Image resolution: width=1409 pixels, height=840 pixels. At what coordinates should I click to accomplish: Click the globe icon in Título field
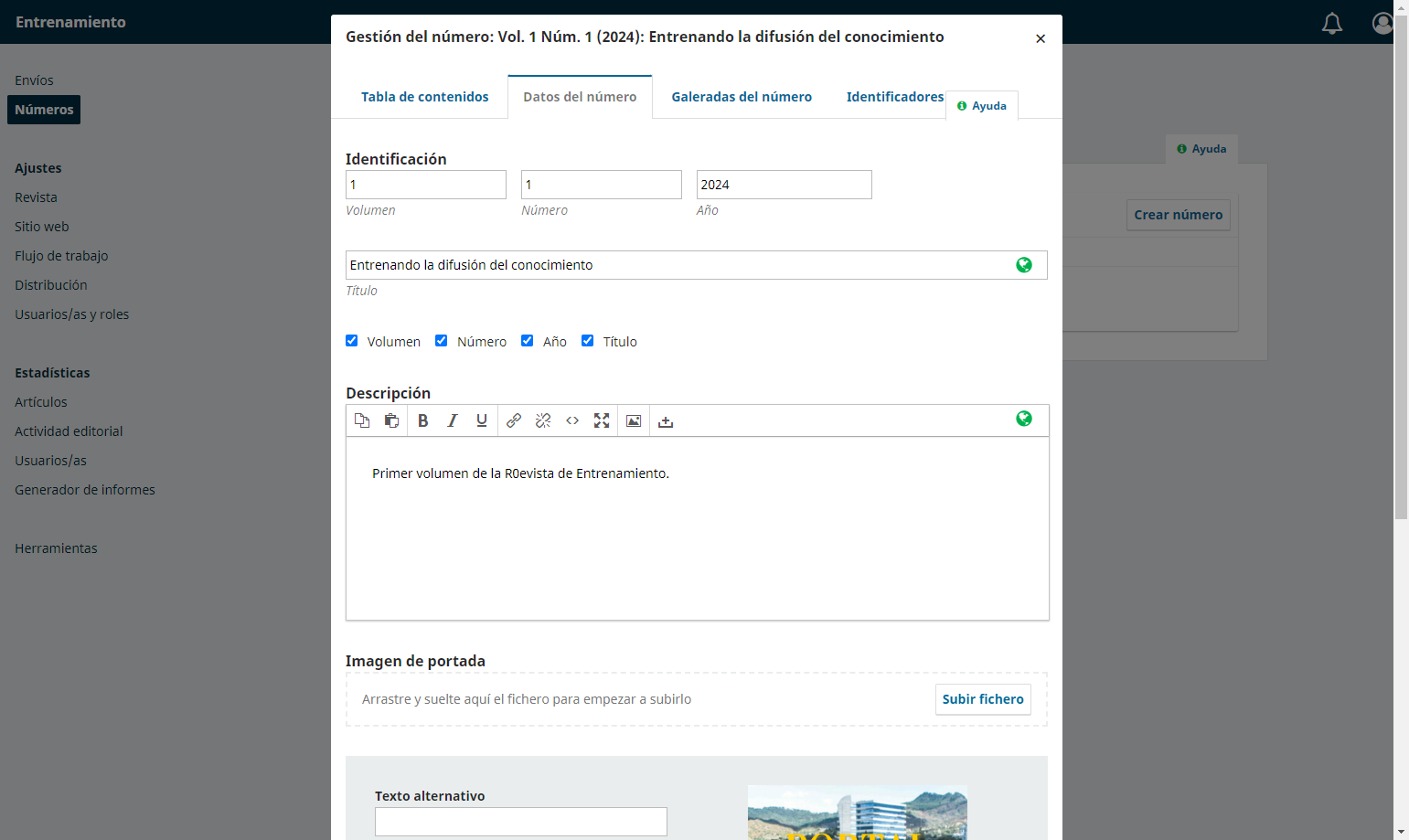[x=1024, y=264]
